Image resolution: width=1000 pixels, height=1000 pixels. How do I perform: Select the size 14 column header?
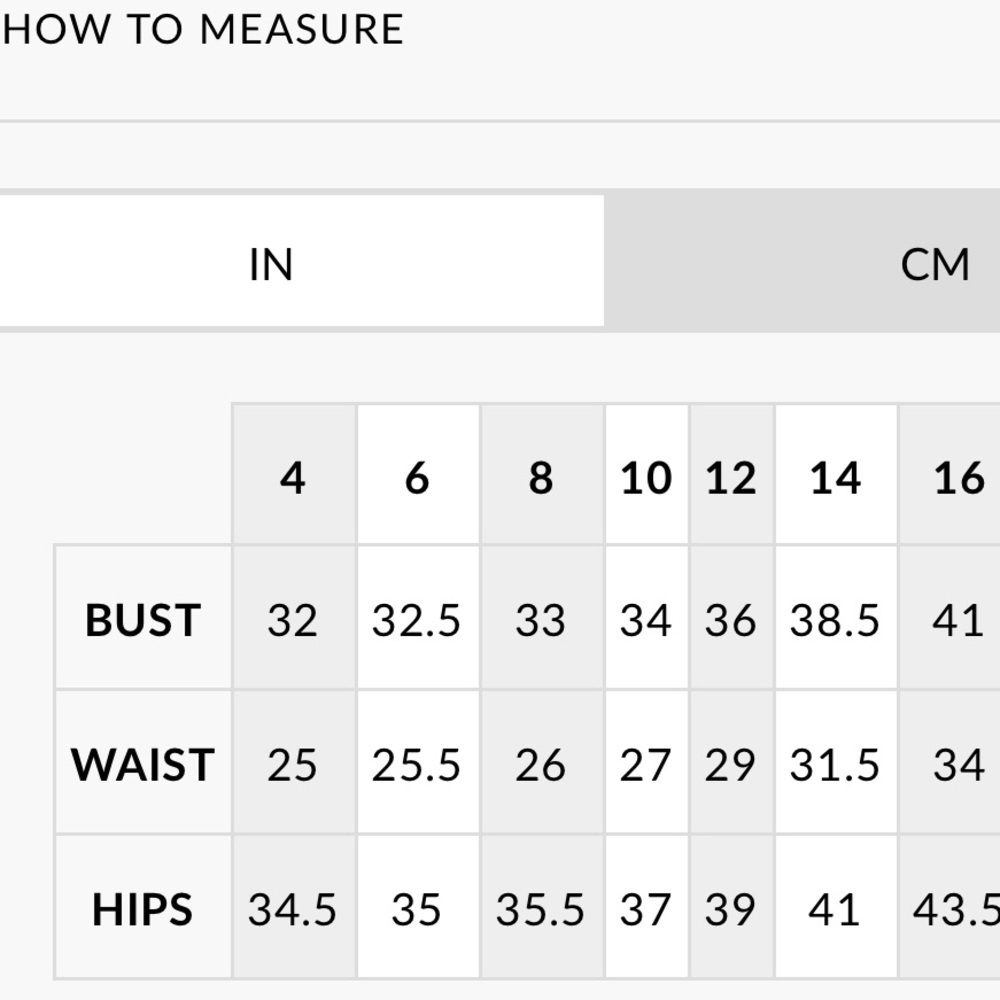(x=836, y=474)
